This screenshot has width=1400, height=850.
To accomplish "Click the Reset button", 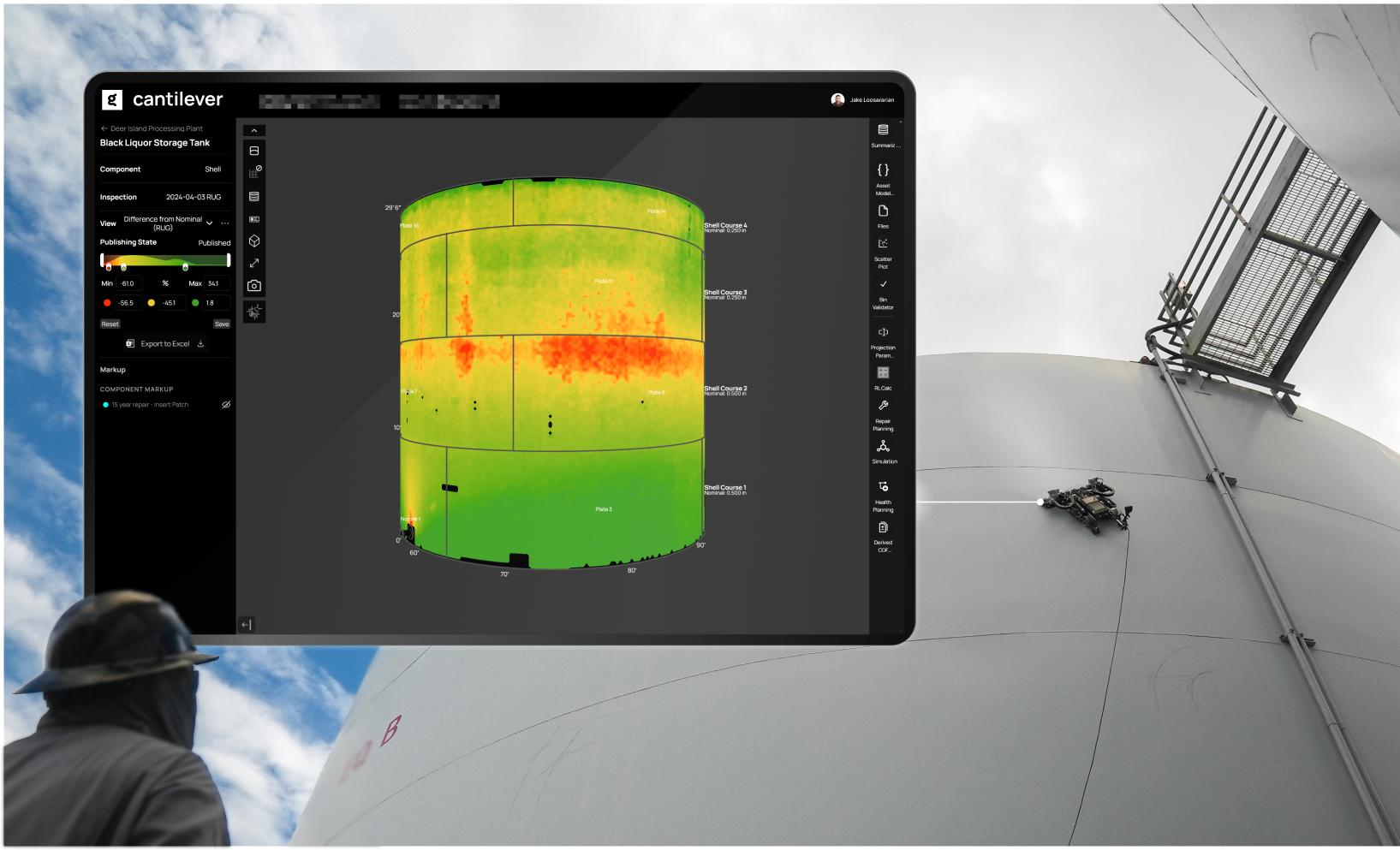I will click(110, 324).
